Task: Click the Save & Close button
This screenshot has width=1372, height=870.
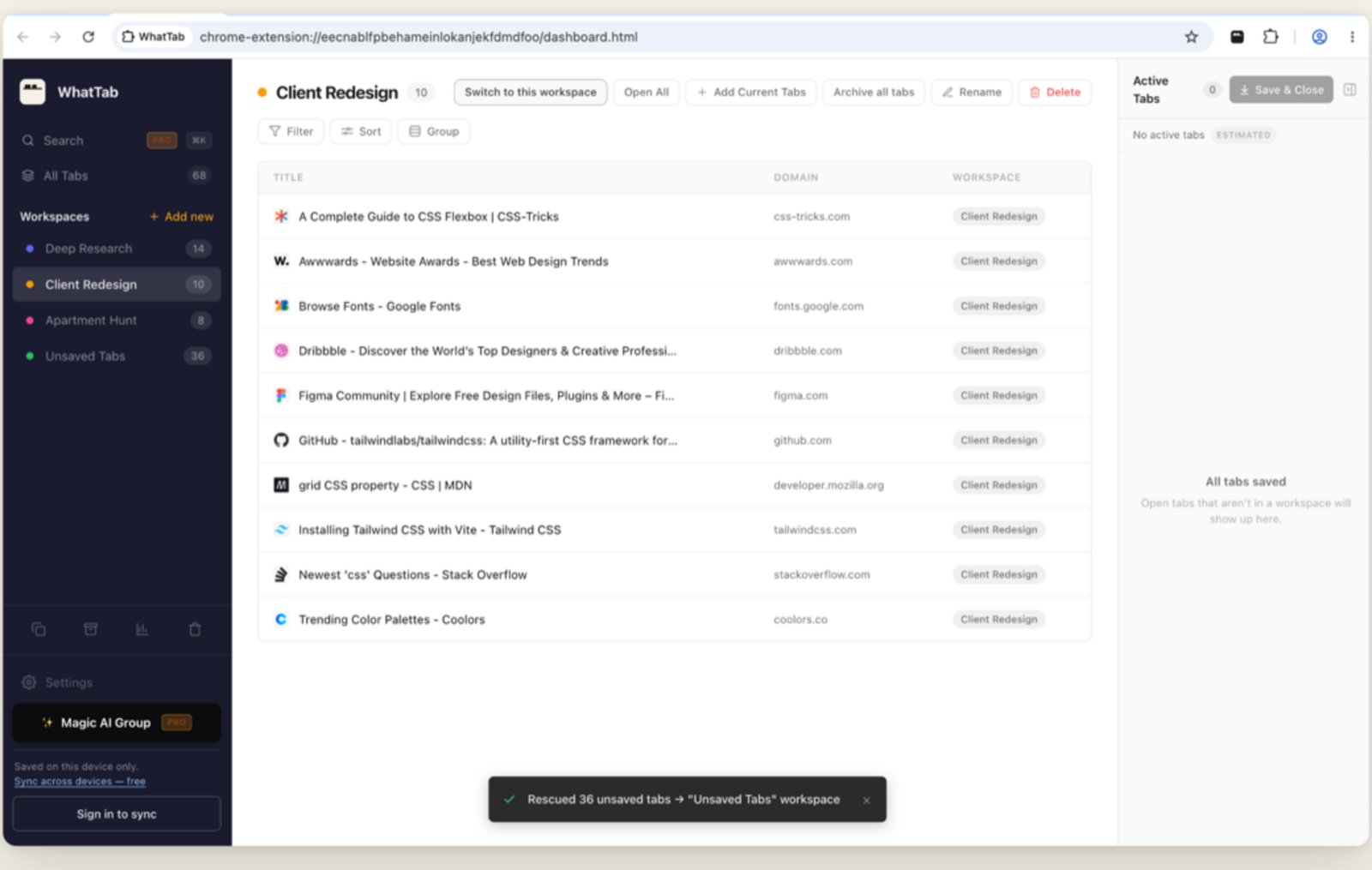Action: [x=1281, y=89]
